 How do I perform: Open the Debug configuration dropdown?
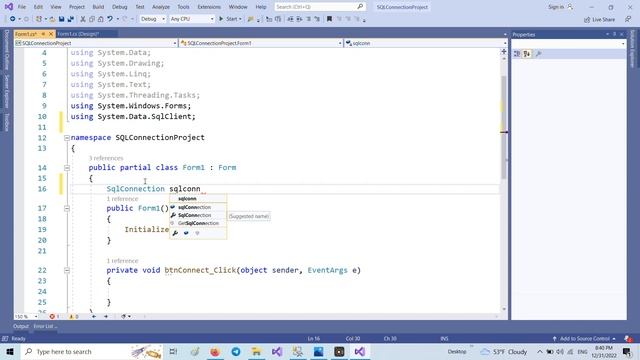pos(153,19)
